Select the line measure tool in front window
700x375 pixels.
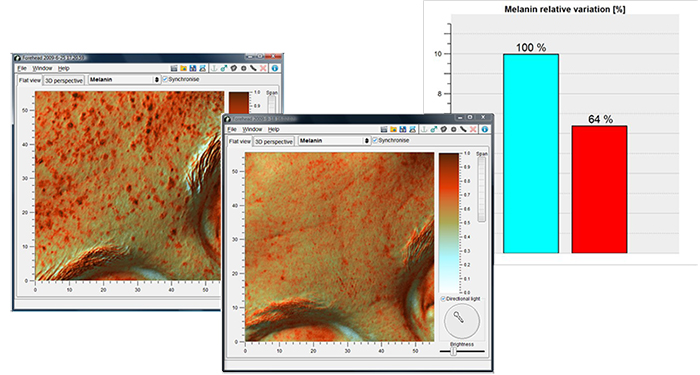463,129
